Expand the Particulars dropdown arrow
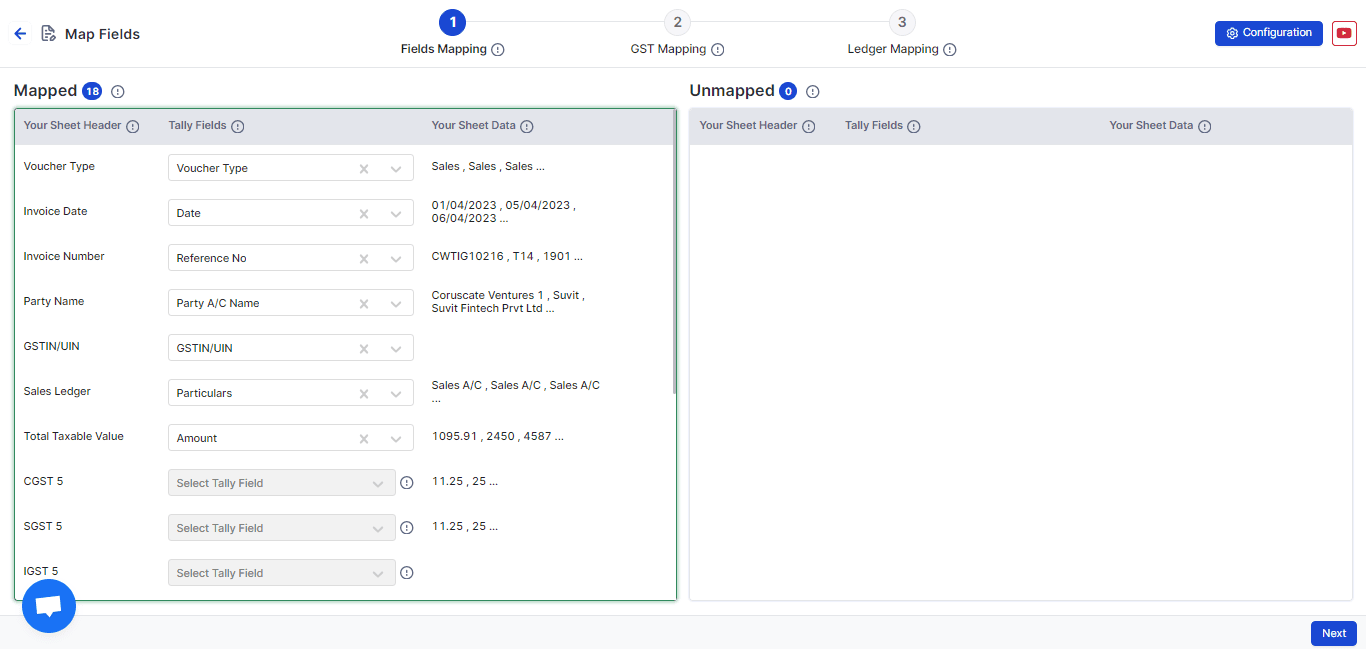 396,393
